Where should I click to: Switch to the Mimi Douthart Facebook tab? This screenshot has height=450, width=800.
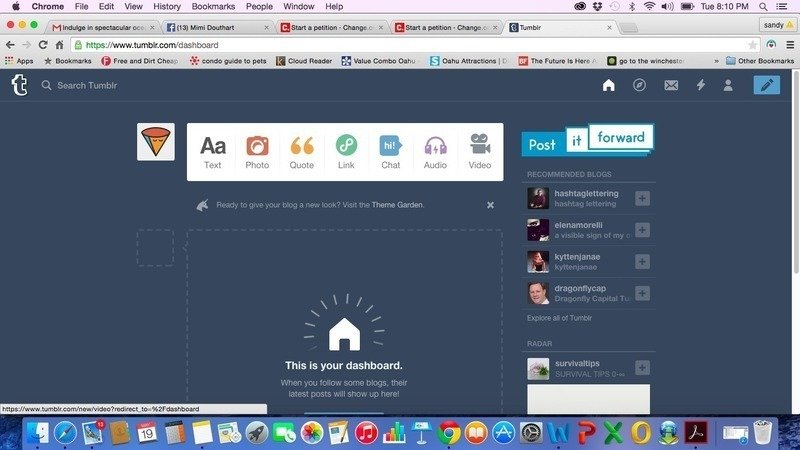coord(215,27)
